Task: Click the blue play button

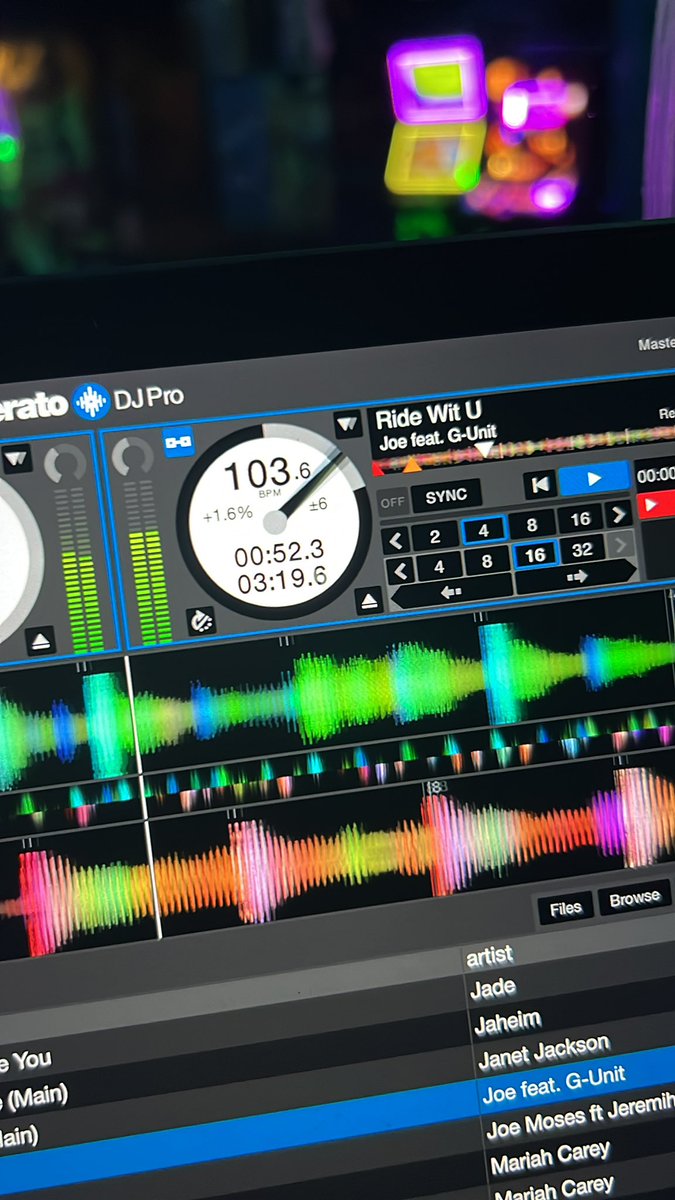Action: pyautogui.click(x=595, y=478)
